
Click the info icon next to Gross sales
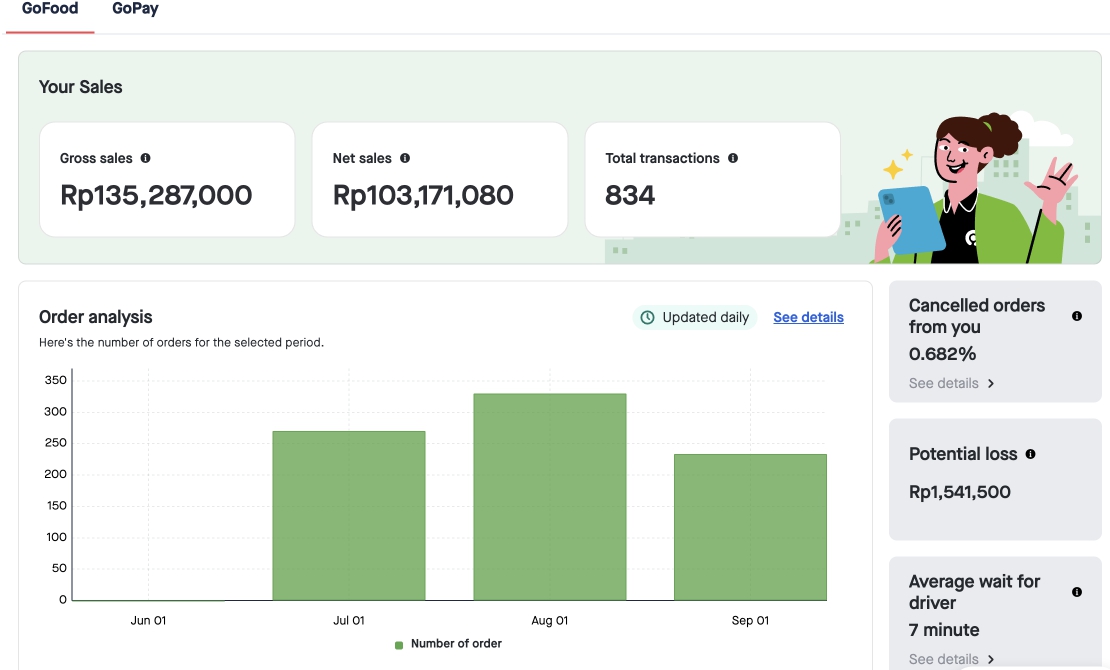pyautogui.click(x=145, y=158)
